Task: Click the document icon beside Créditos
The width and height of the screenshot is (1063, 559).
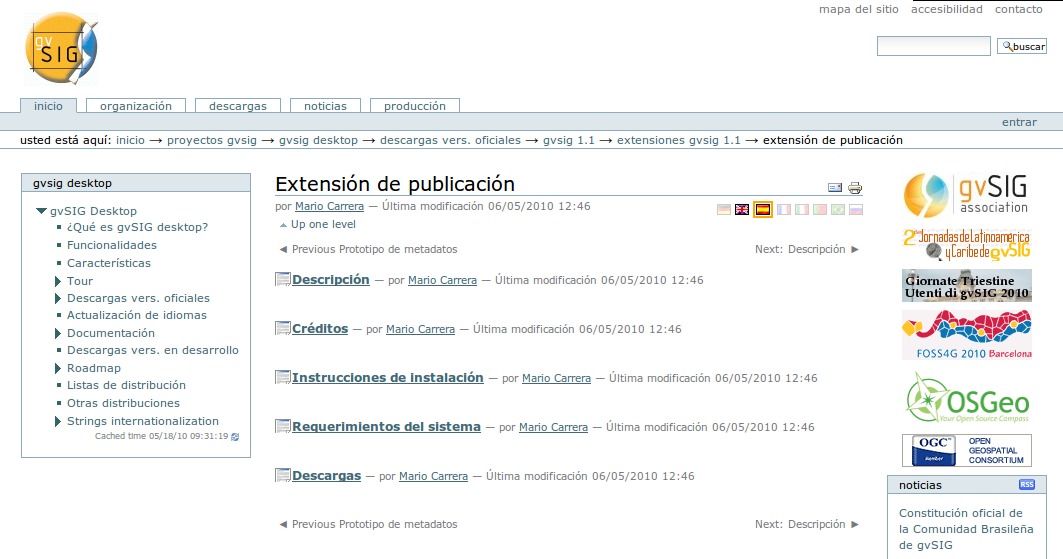Action: coord(282,328)
